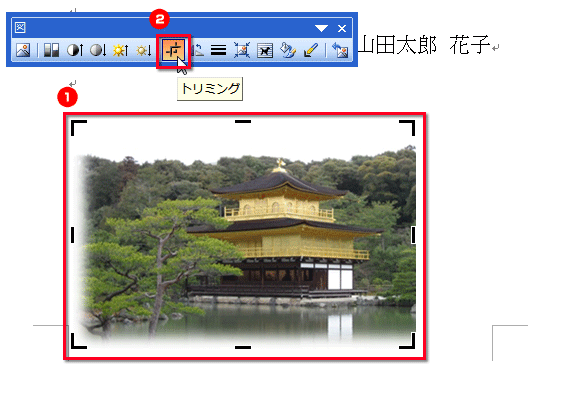Viewport: 561px width, 393px height.
Task: Click the Reset Picture icon
Action: [340, 50]
